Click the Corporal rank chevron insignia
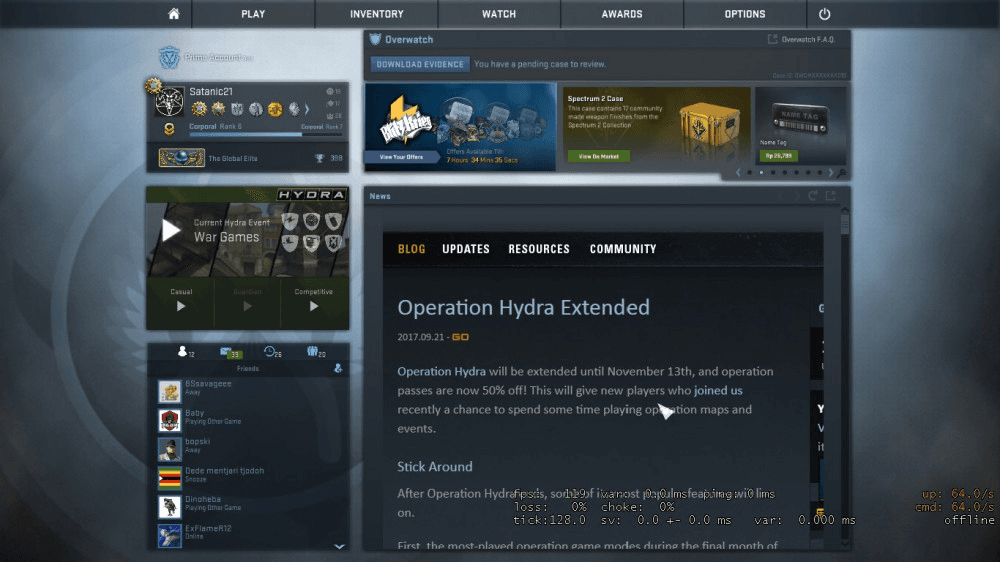This screenshot has height=562, width=1000. coord(169,129)
